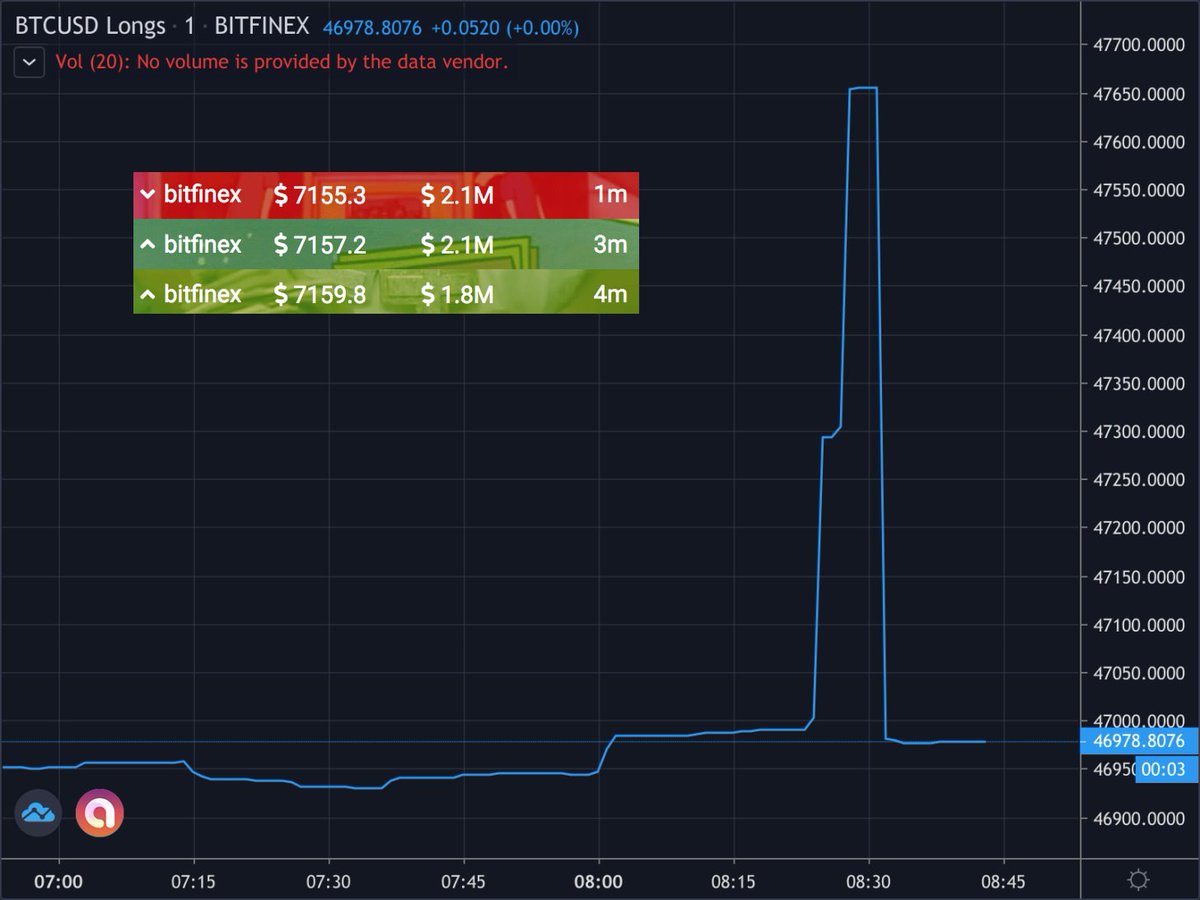
Task: Collapse the Vol (20) indicator legend chevron
Action: (29, 62)
